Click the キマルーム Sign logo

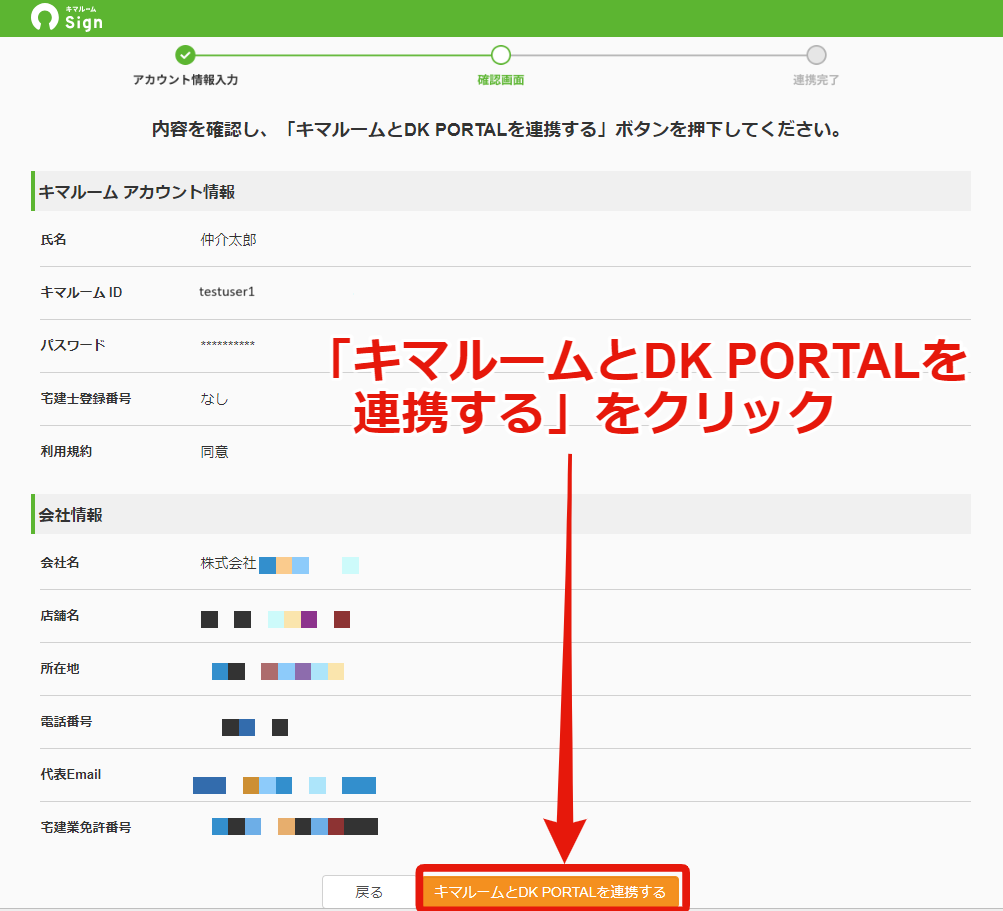tap(67, 17)
